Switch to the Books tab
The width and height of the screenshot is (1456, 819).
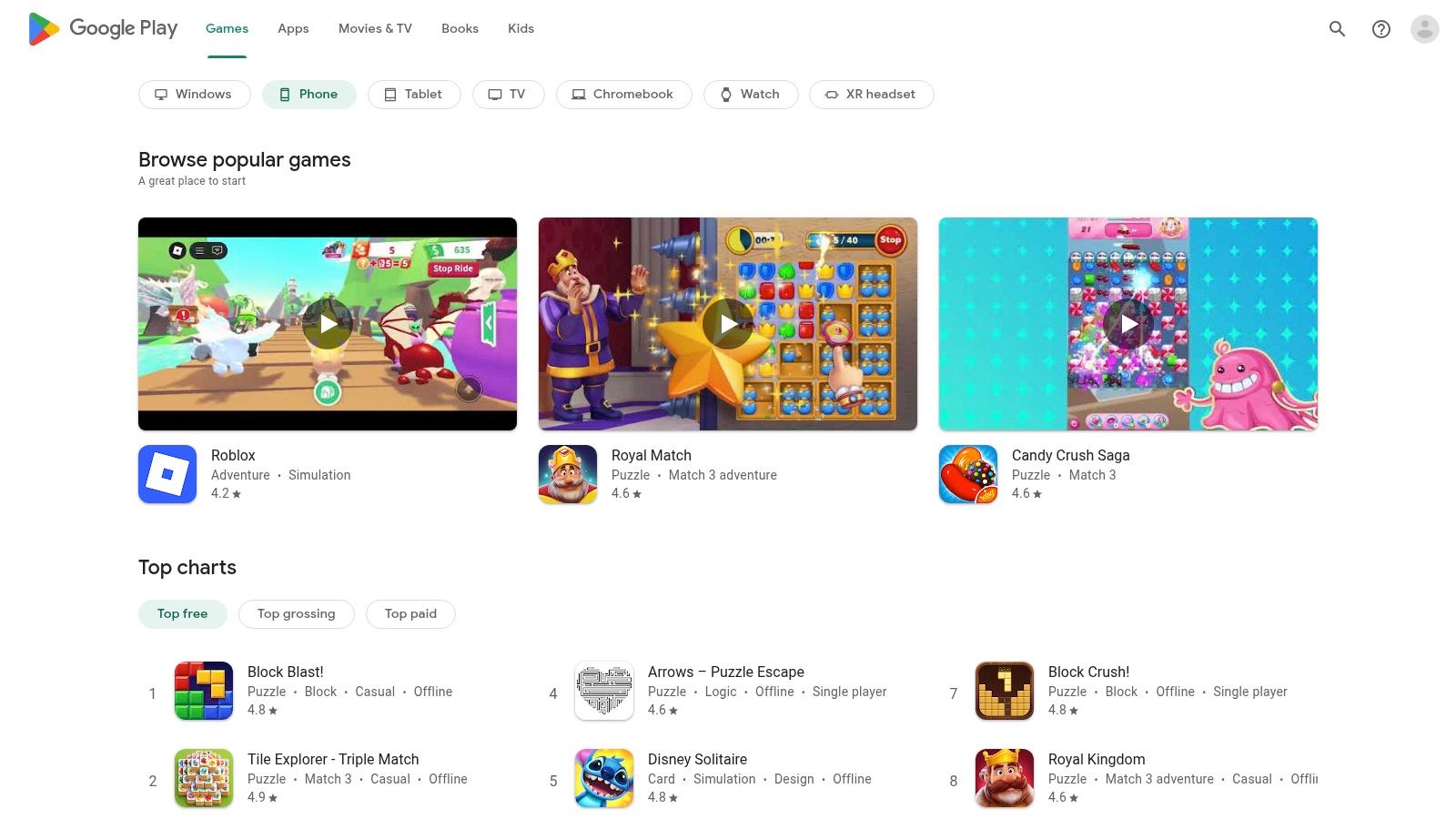click(x=460, y=29)
